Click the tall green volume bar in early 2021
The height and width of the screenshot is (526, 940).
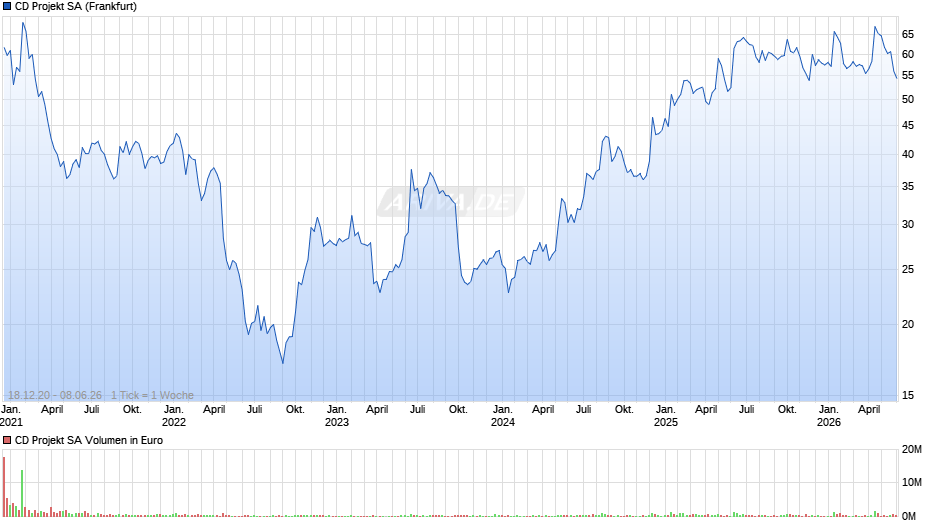point(22,493)
